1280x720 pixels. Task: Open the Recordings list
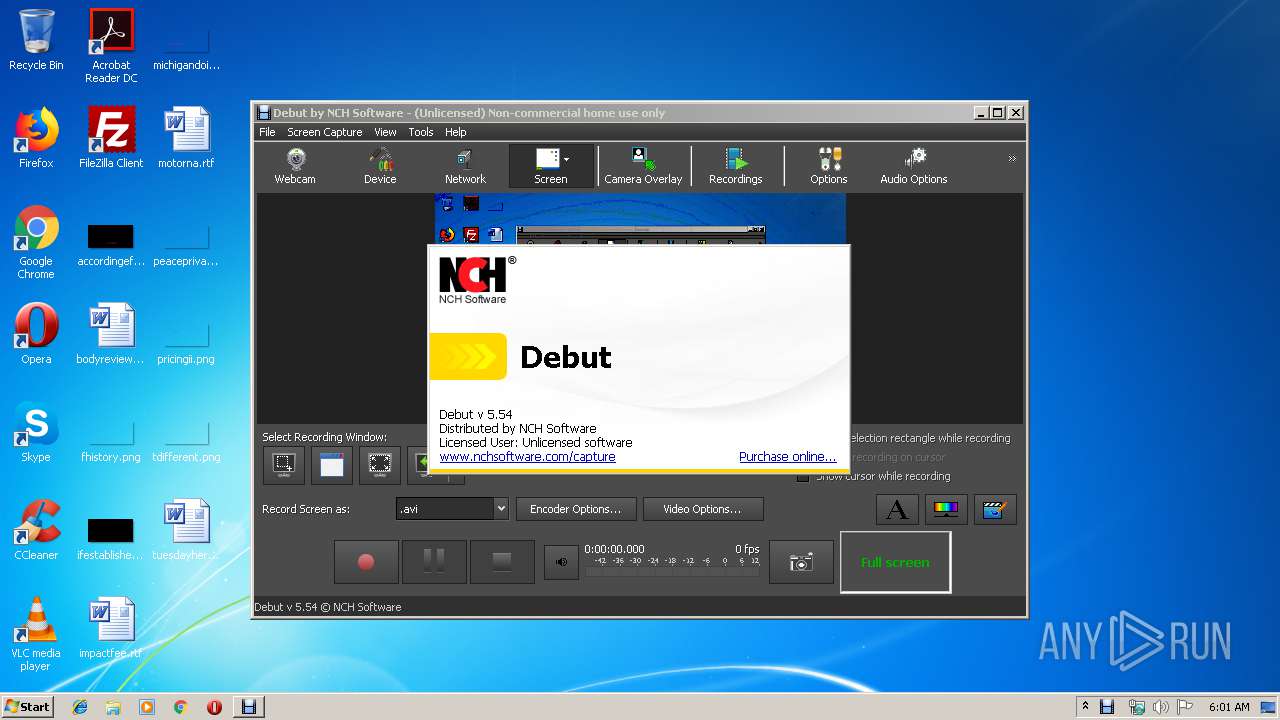(736, 166)
